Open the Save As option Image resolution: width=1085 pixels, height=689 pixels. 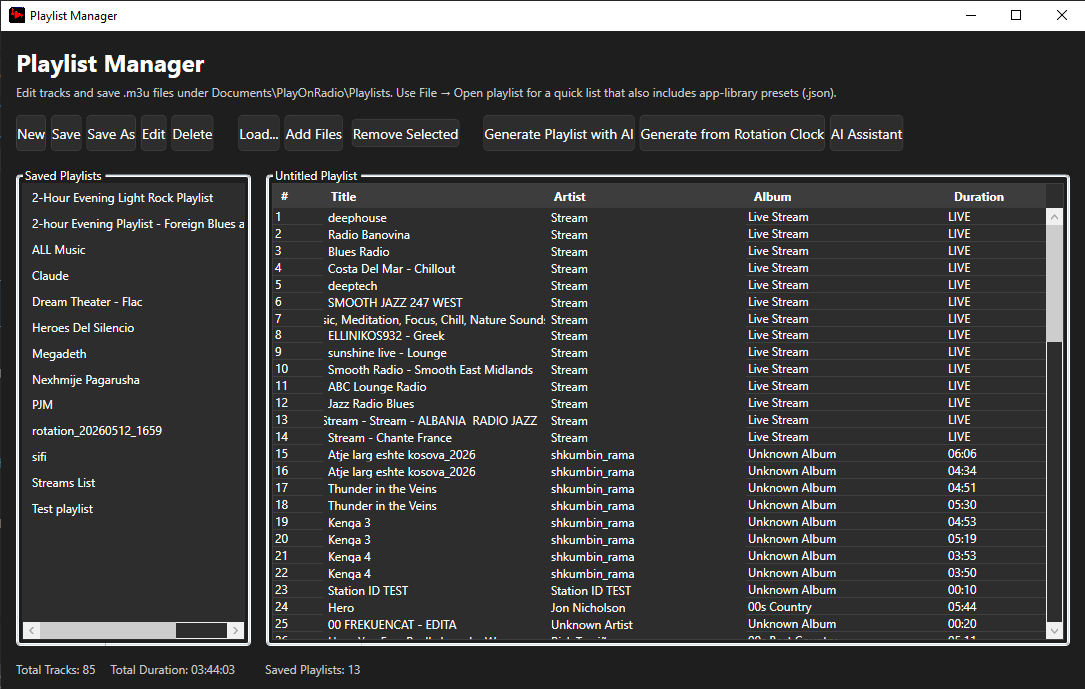click(111, 134)
